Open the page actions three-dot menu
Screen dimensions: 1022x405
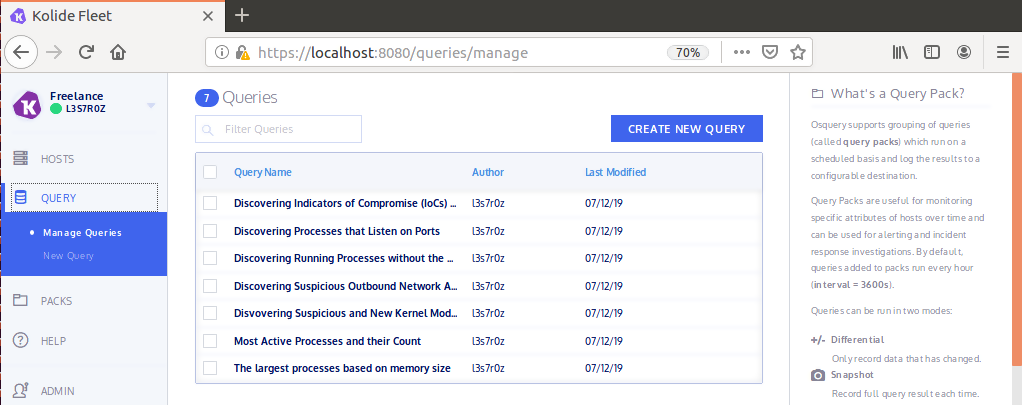tap(741, 52)
